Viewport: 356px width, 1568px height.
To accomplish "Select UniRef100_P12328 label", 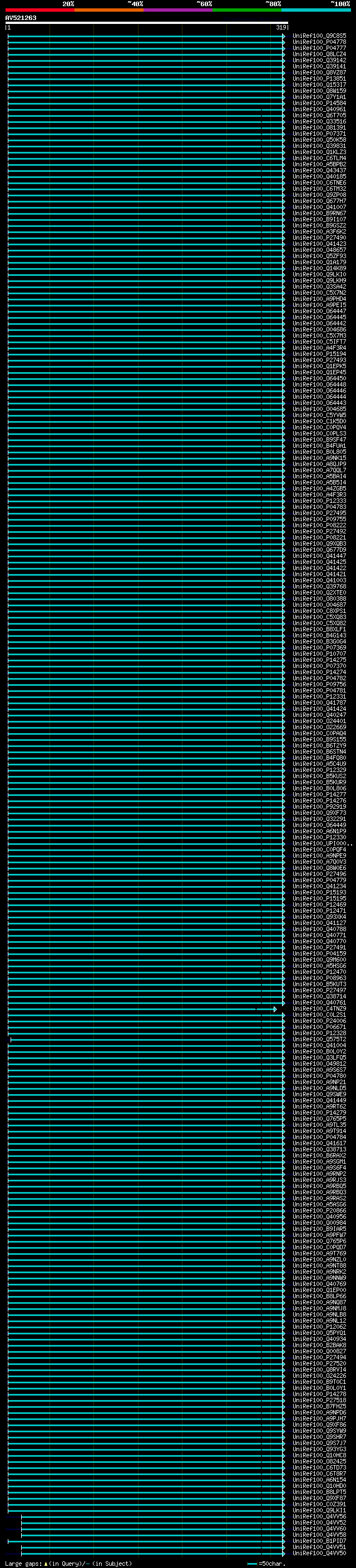I will (x=319, y=1033).
